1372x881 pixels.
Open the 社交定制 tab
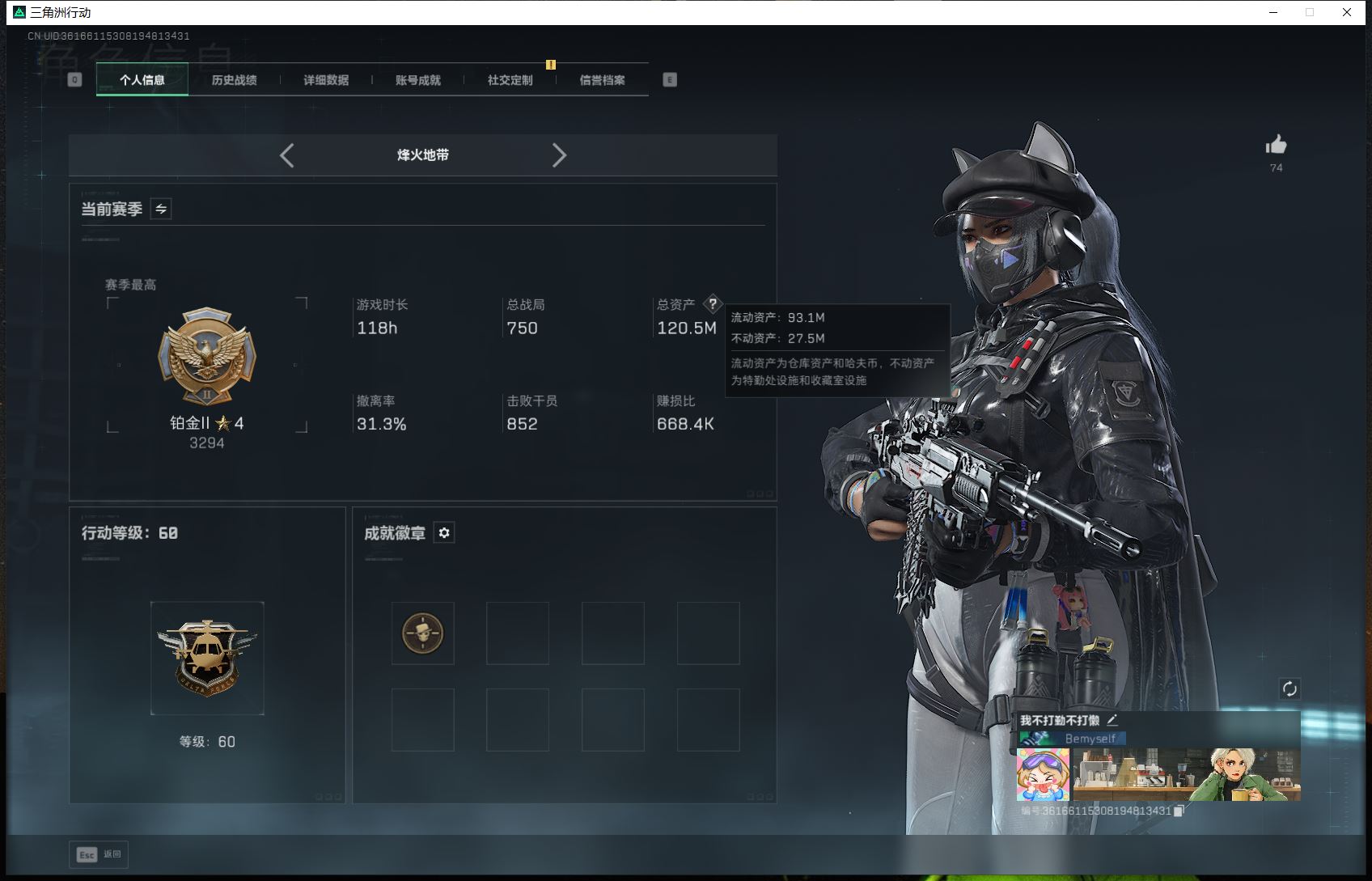[x=510, y=80]
